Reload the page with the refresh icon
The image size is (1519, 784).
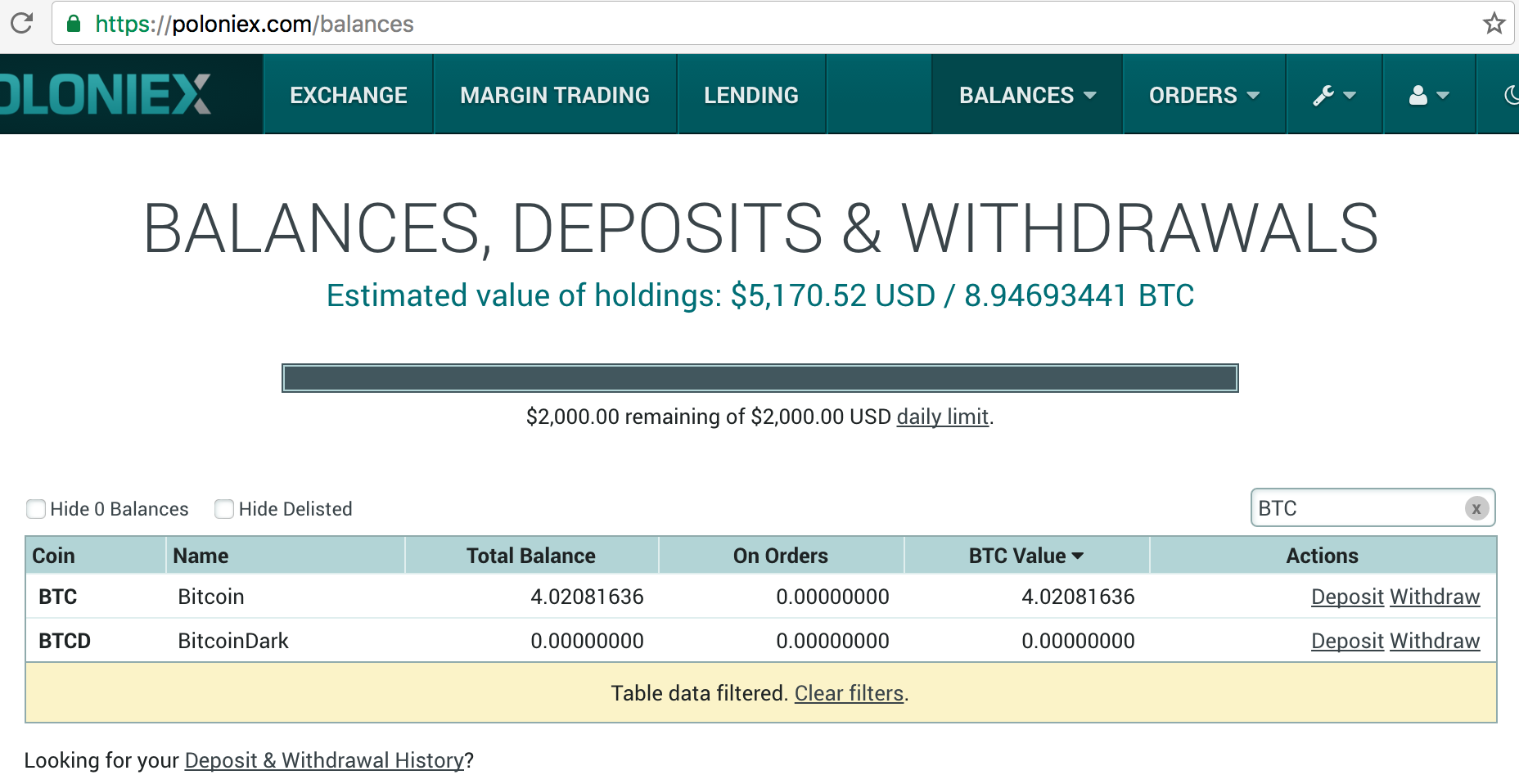pos(22,23)
